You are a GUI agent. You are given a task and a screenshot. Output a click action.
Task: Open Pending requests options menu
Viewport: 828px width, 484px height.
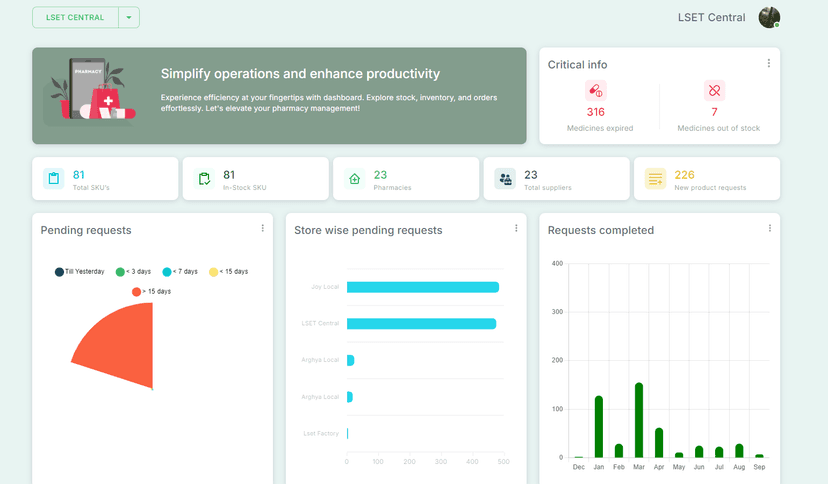[x=262, y=228]
